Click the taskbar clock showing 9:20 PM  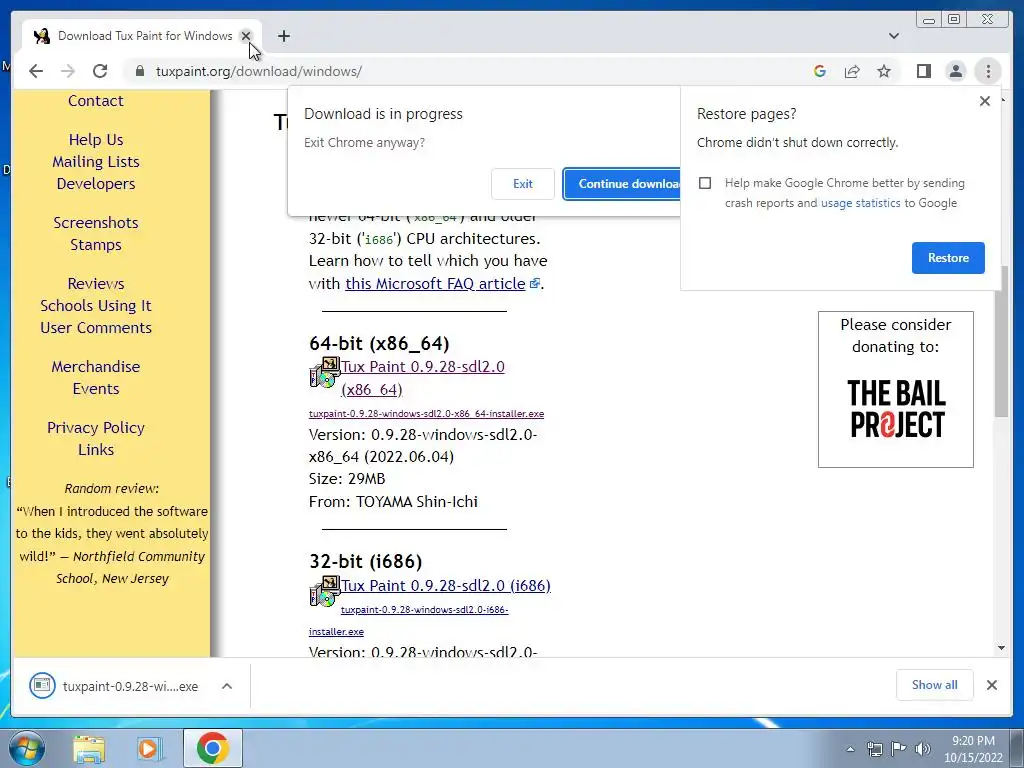click(973, 749)
